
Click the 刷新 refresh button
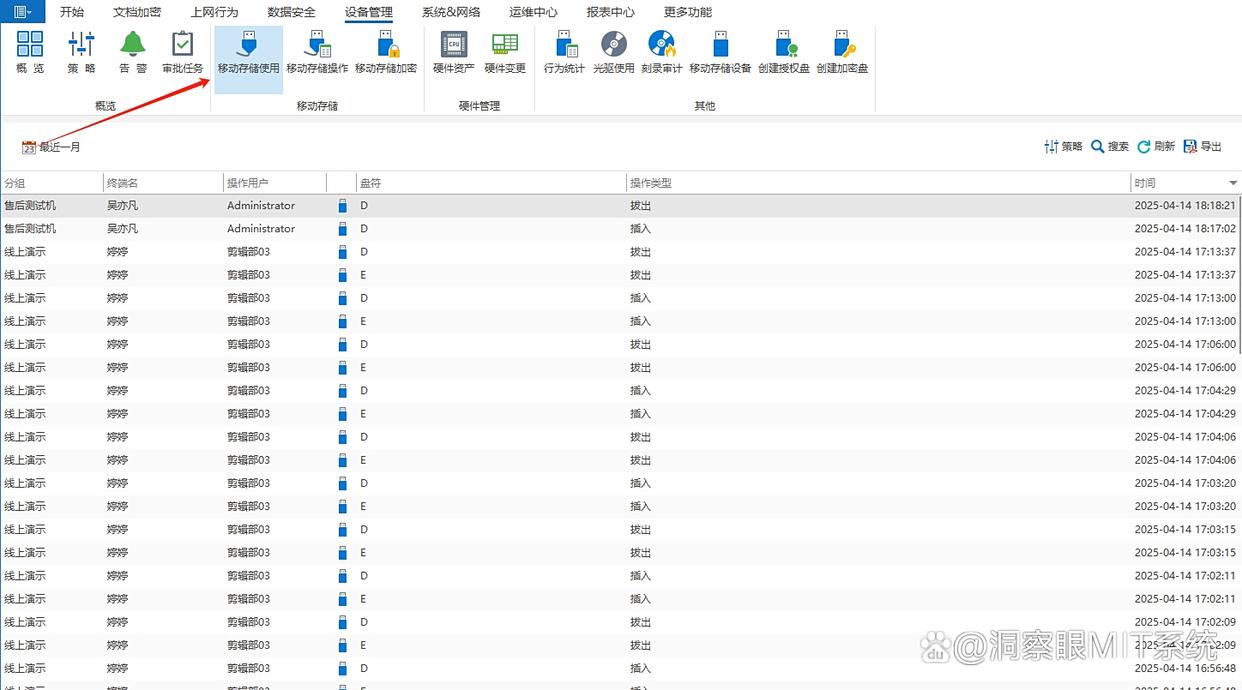tap(1156, 146)
